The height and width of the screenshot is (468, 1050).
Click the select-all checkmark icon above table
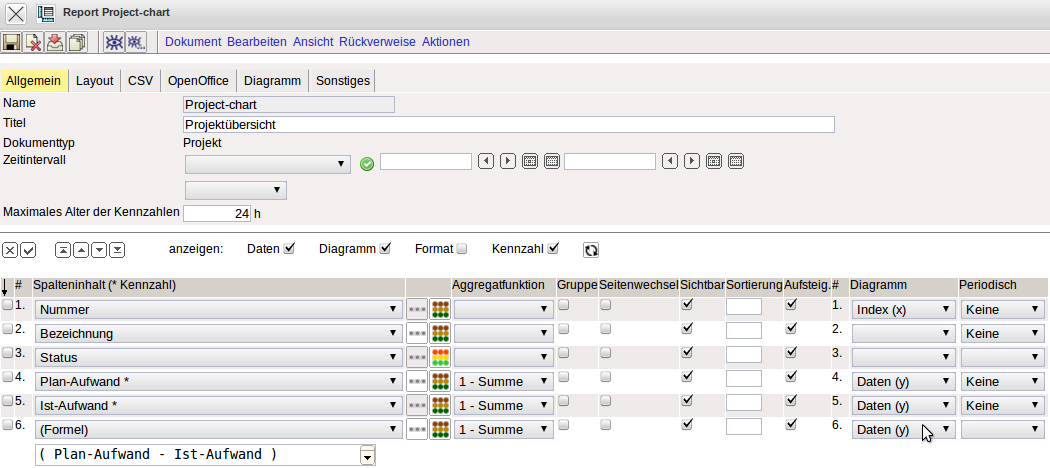coord(28,250)
